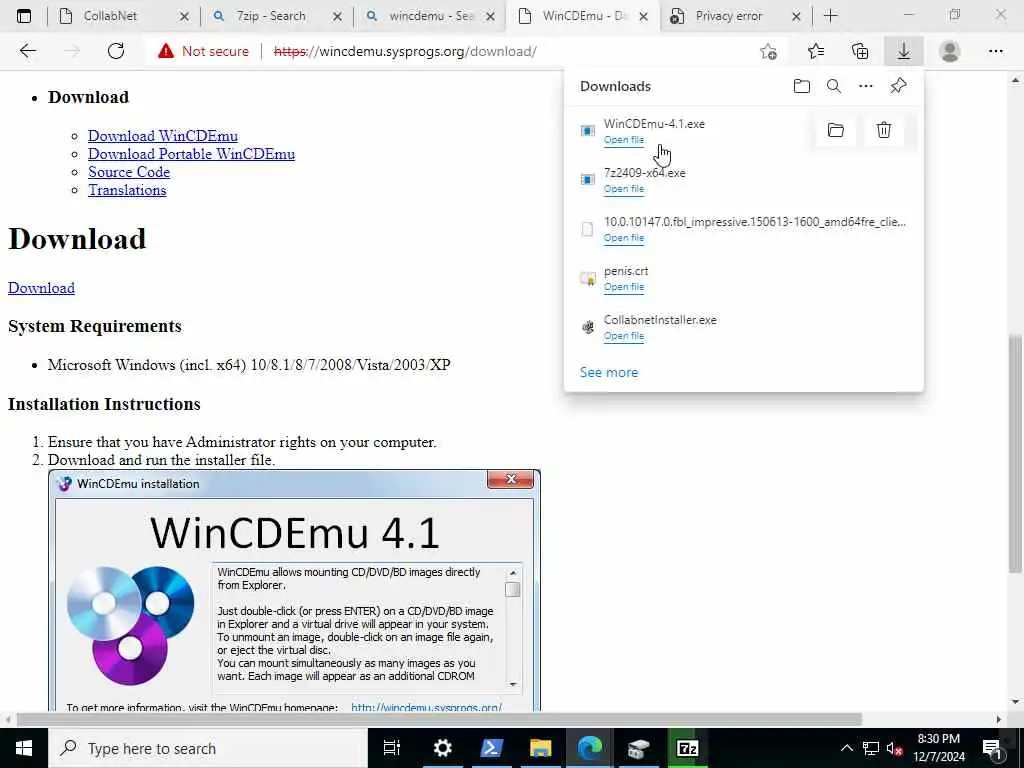Click the Not secure warning icon
Image resolution: width=1024 pixels, height=768 pixels.
pyautogui.click(x=166, y=51)
